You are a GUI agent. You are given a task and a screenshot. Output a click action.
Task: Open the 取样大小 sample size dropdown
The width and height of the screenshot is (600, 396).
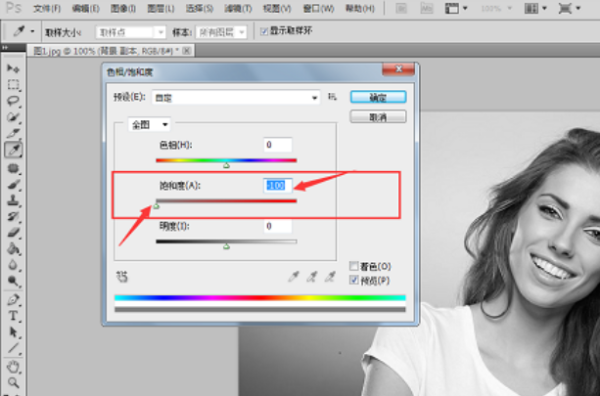click(130, 33)
